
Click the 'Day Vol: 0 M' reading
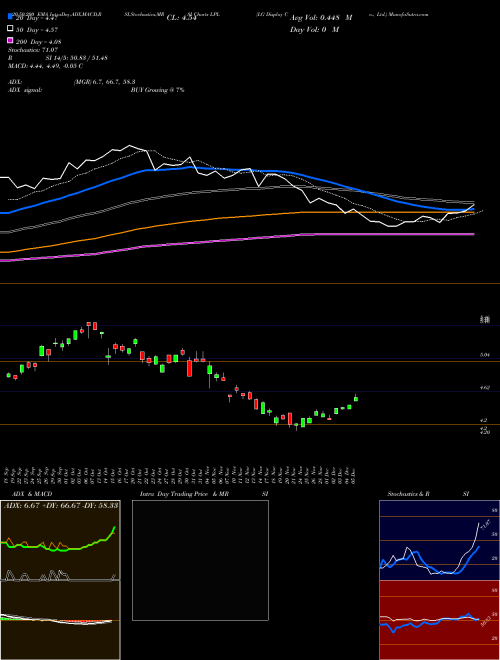pos(314,29)
